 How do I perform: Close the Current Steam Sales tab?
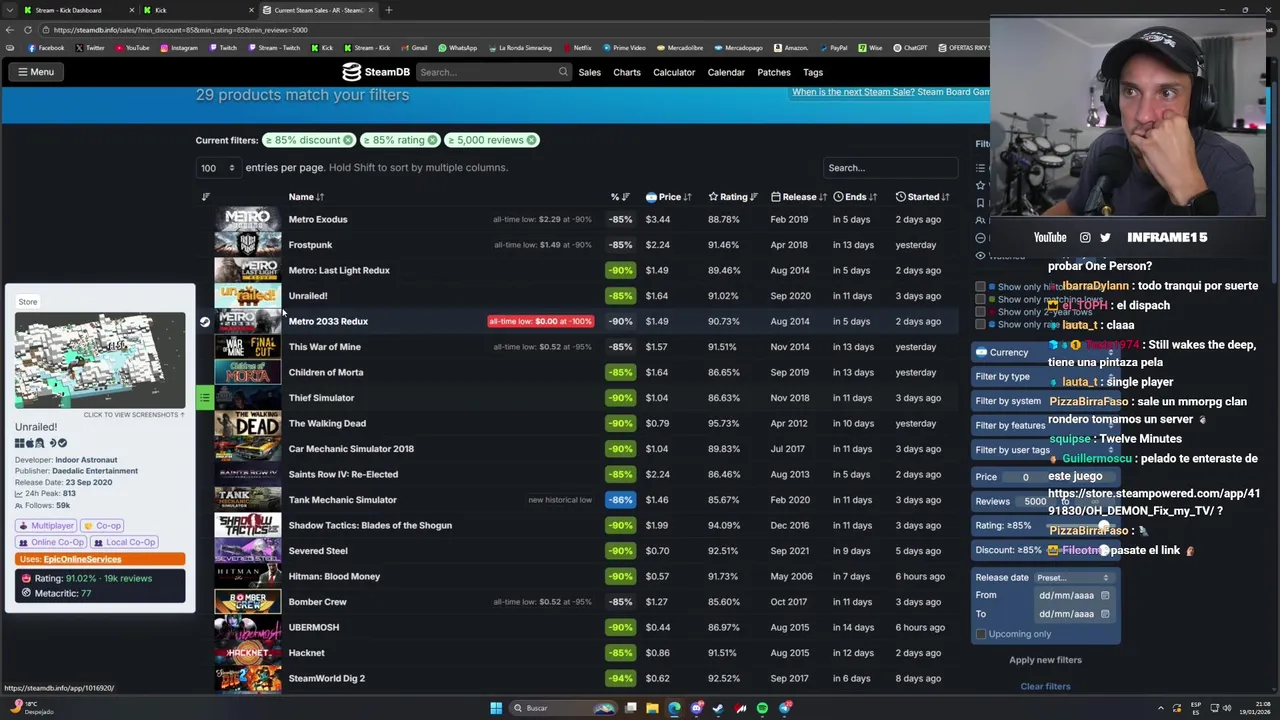coord(371,10)
